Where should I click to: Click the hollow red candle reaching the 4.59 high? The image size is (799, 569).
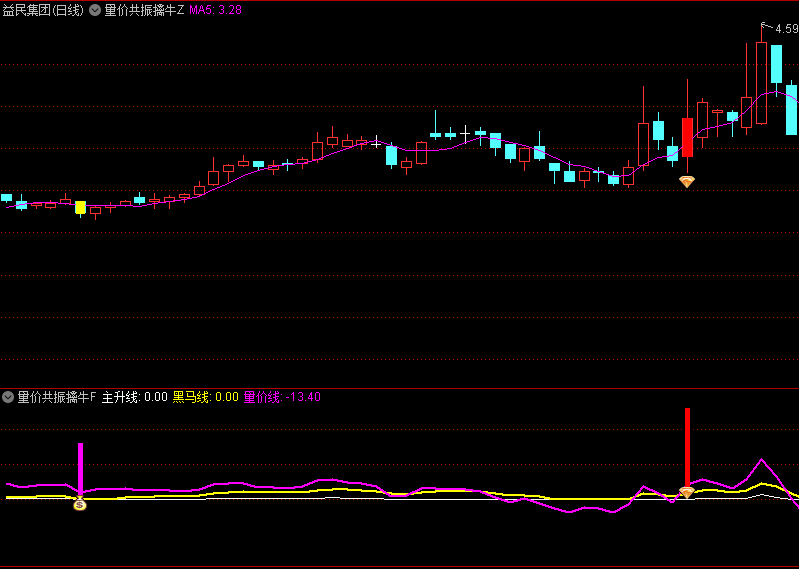point(761,82)
